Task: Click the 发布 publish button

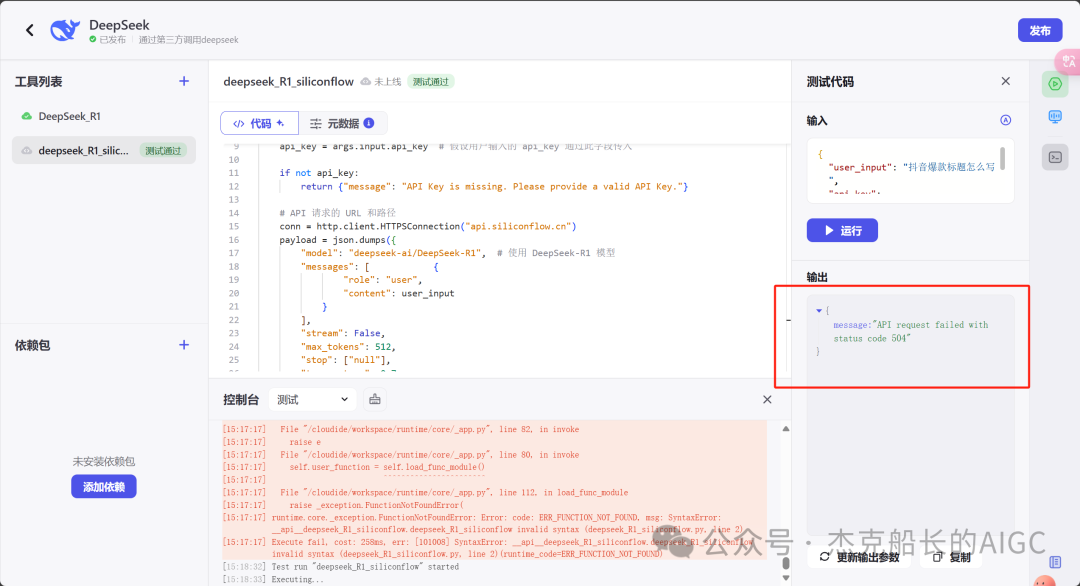Action: coord(1039,30)
